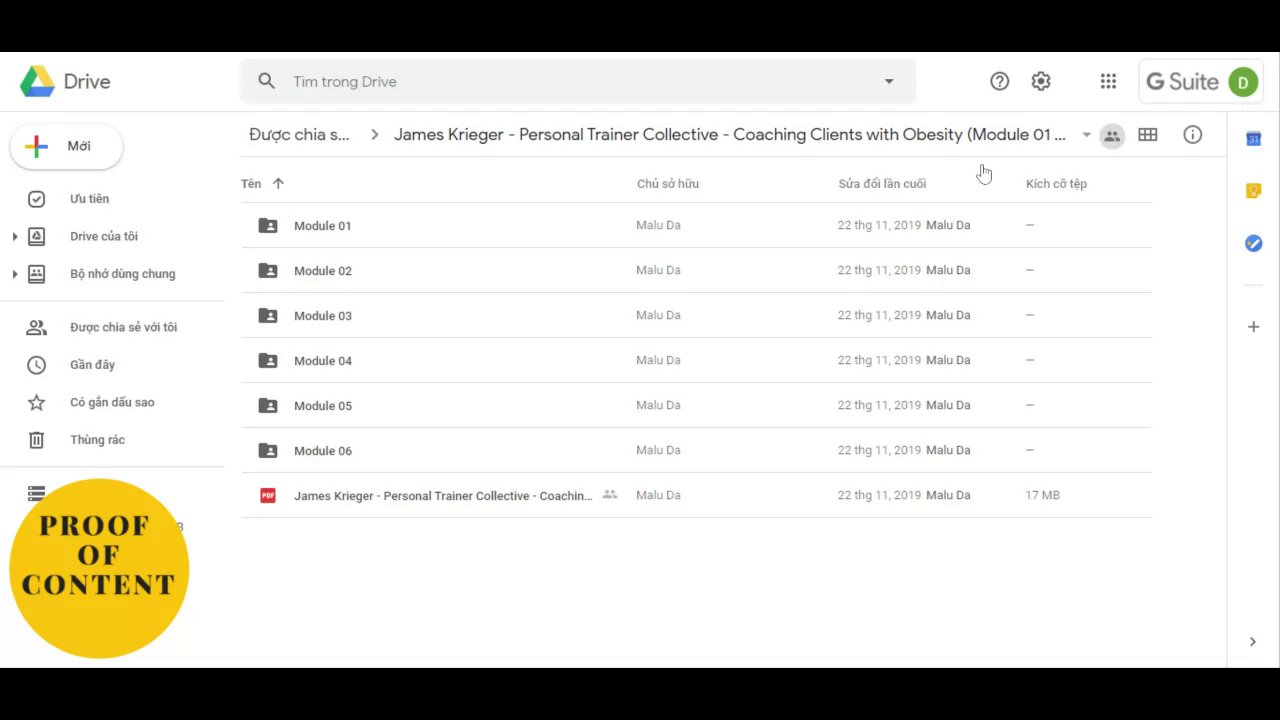
Task: Expand Drive của tôi tree arrow
Action: [x=14, y=237]
